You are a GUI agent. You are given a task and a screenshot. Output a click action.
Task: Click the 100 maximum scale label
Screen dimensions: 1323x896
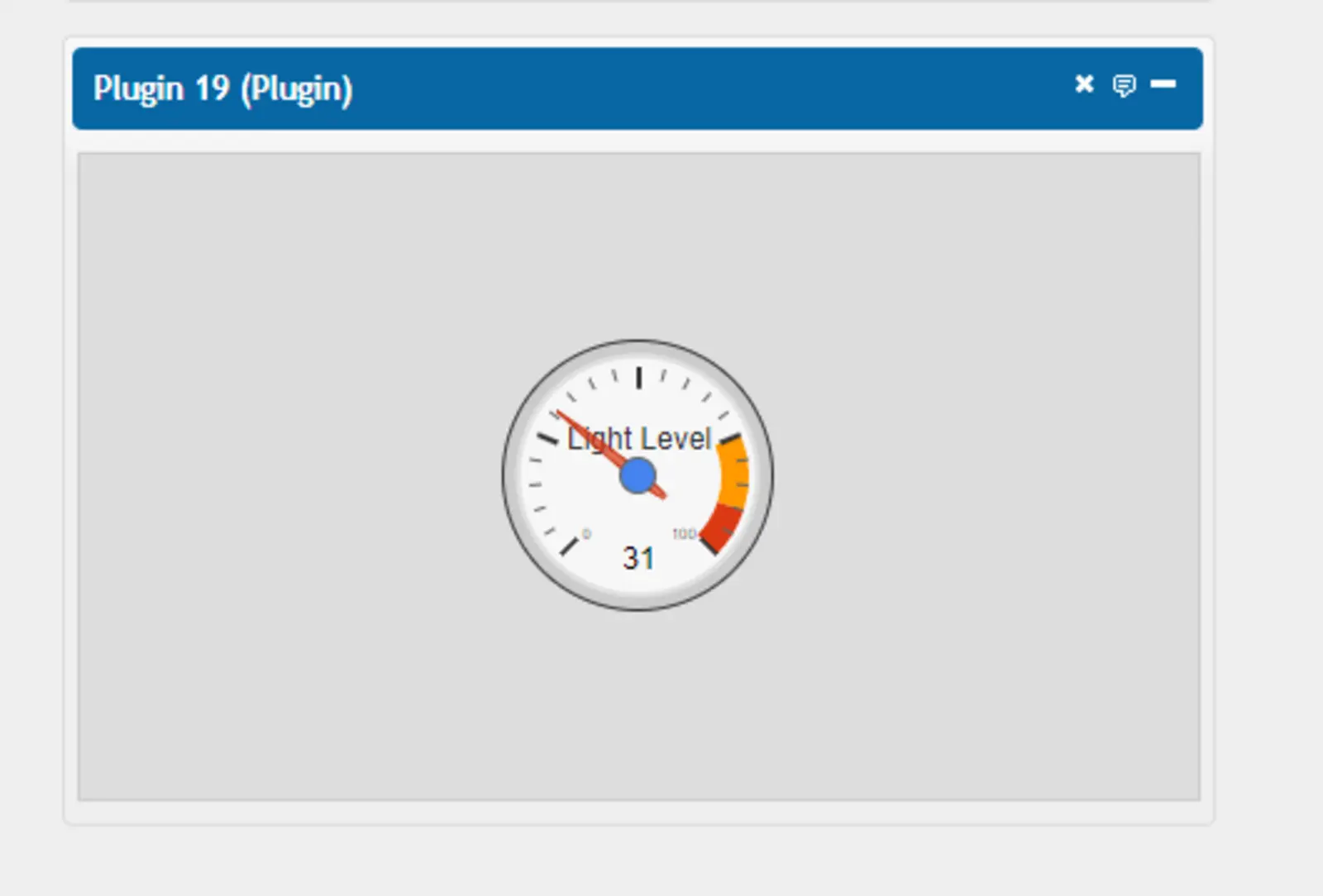tap(684, 534)
